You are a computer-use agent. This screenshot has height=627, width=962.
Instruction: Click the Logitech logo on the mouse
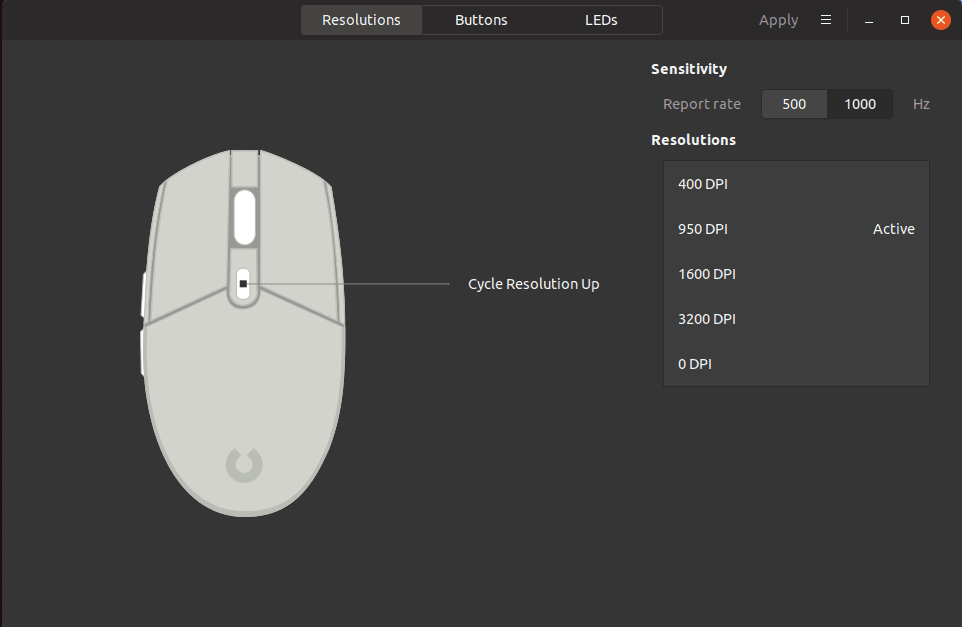coord(244,463)
